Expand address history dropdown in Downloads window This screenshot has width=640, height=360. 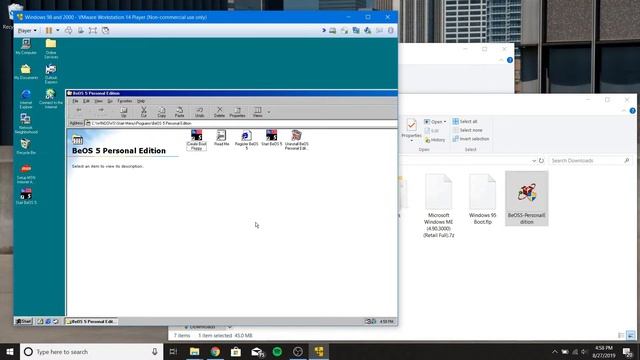[533, 161]
